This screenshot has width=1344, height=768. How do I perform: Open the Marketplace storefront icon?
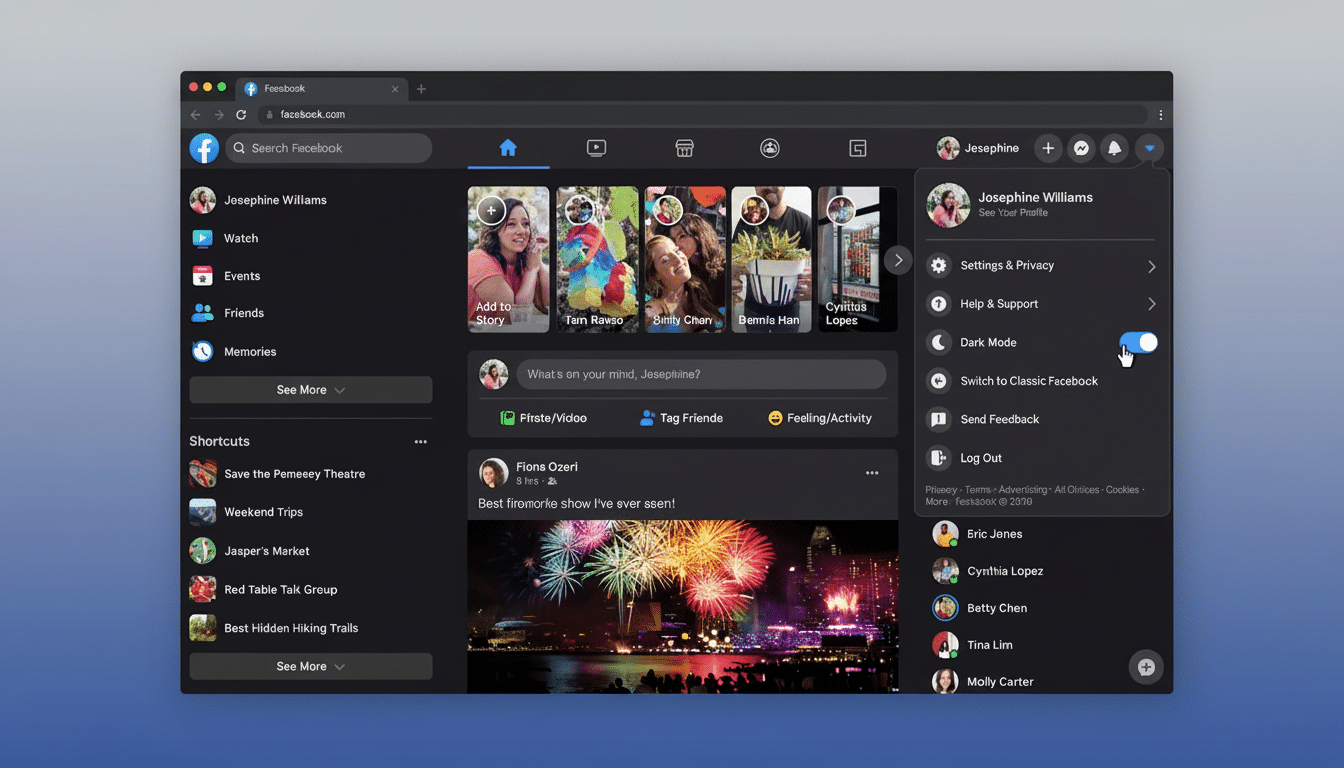coord(685,147)
